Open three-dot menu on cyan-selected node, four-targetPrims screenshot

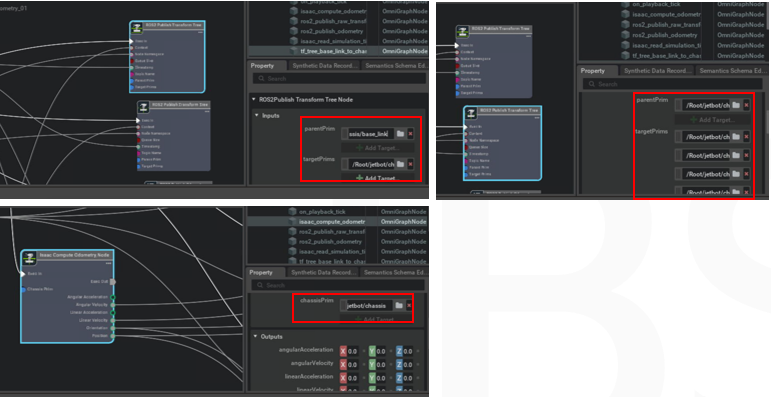[536, 118]
